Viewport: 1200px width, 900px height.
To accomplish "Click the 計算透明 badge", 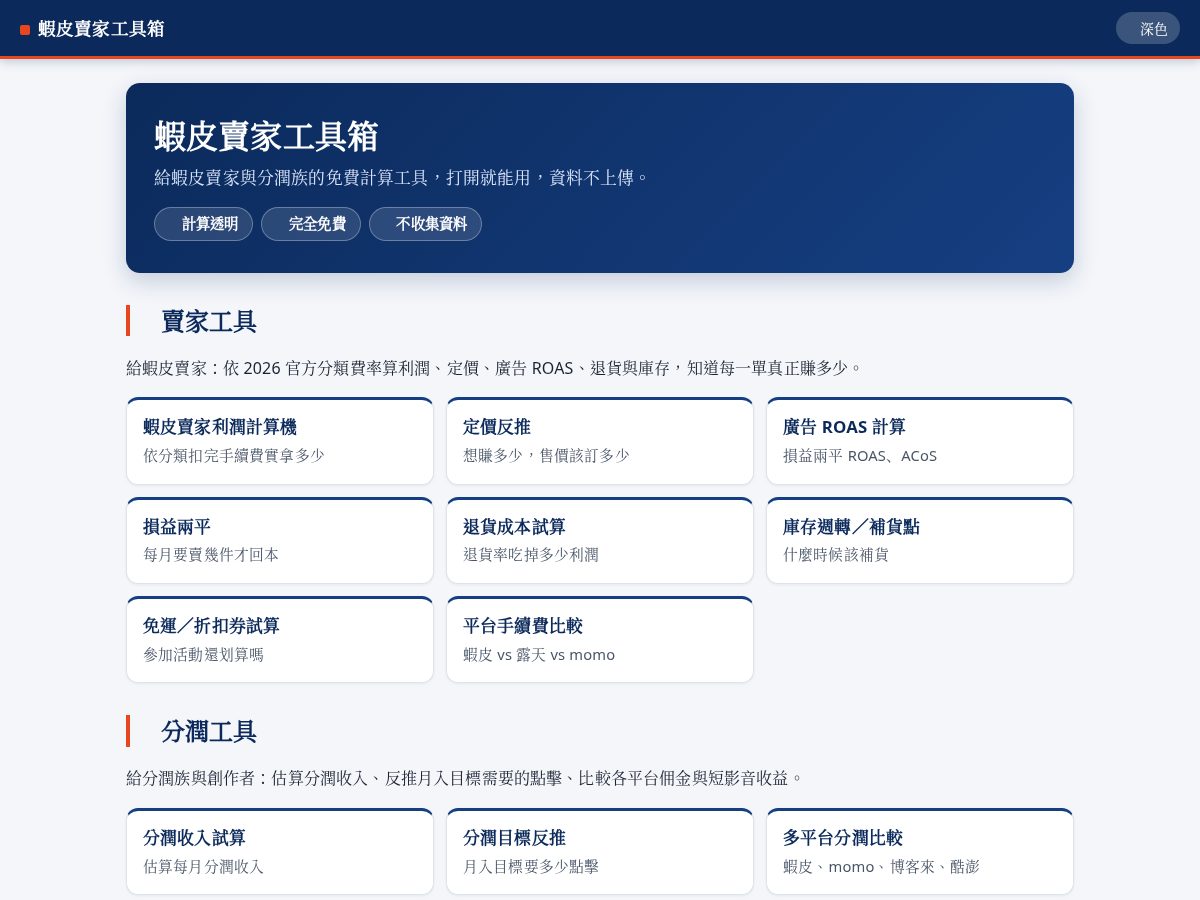I will click(203, 224).
